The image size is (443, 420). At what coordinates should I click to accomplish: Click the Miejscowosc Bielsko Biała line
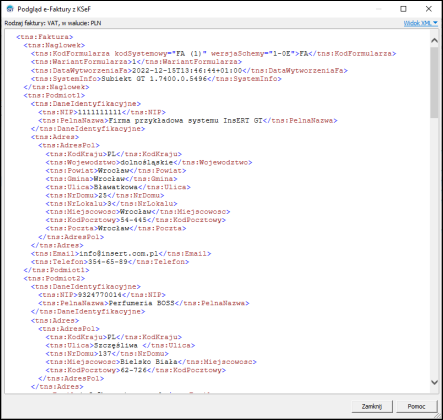point(151,362)
